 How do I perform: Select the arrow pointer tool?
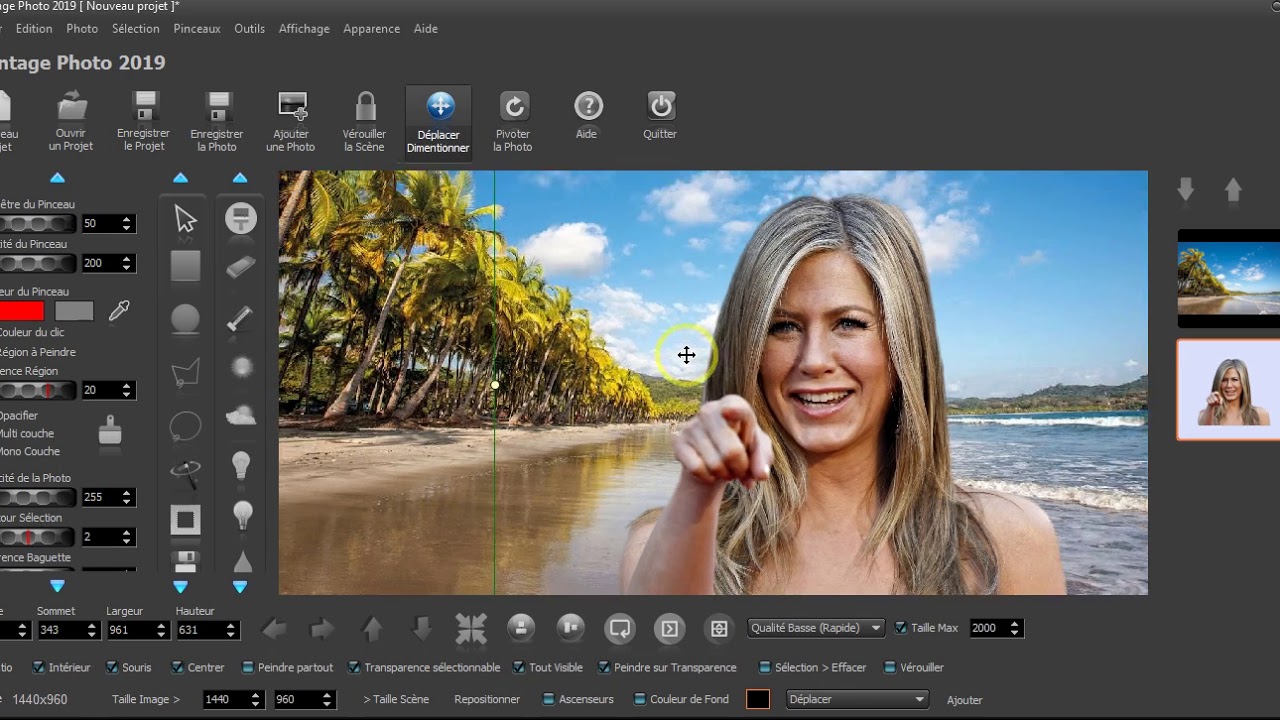point(185,219)
